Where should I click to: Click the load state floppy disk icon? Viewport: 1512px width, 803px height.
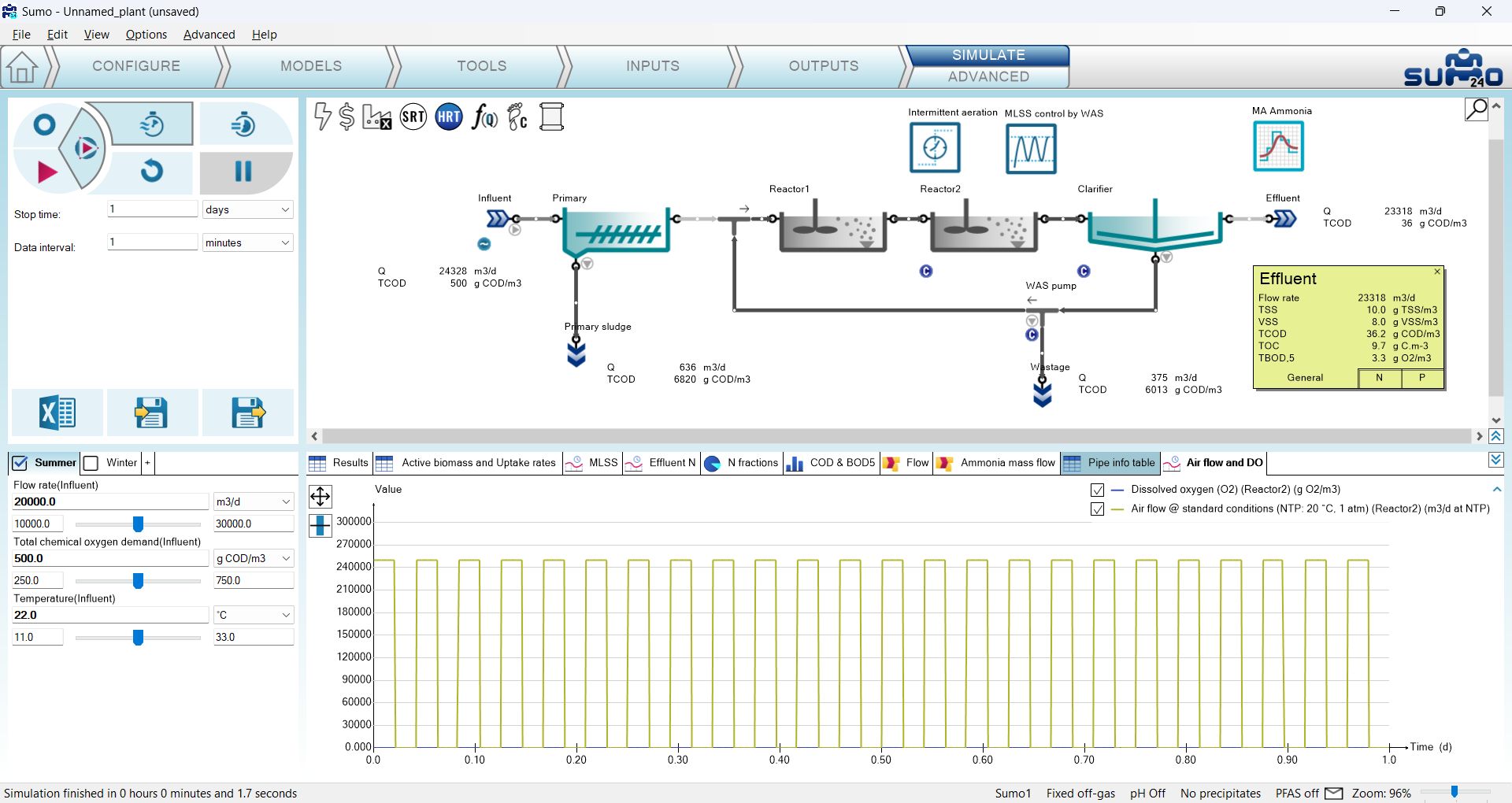[152, 412]
